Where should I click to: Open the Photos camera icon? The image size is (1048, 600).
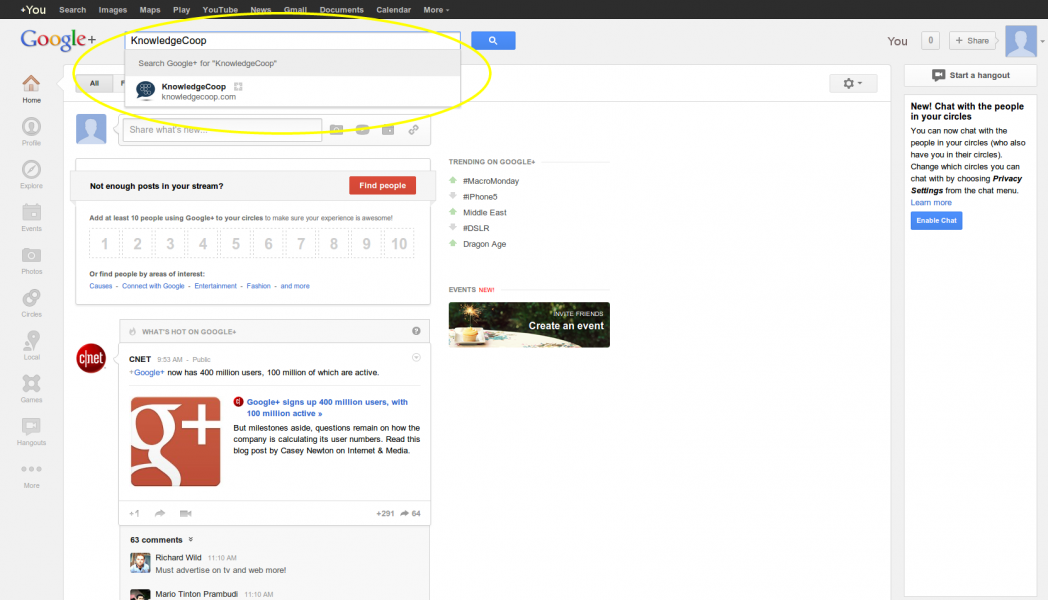point(31,257)
